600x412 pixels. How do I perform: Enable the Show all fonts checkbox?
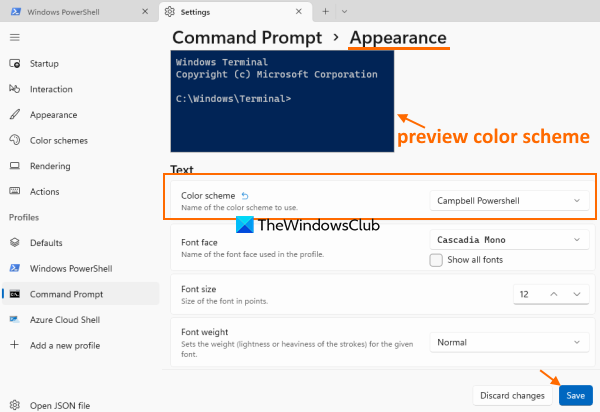click(x=436, y=260)
